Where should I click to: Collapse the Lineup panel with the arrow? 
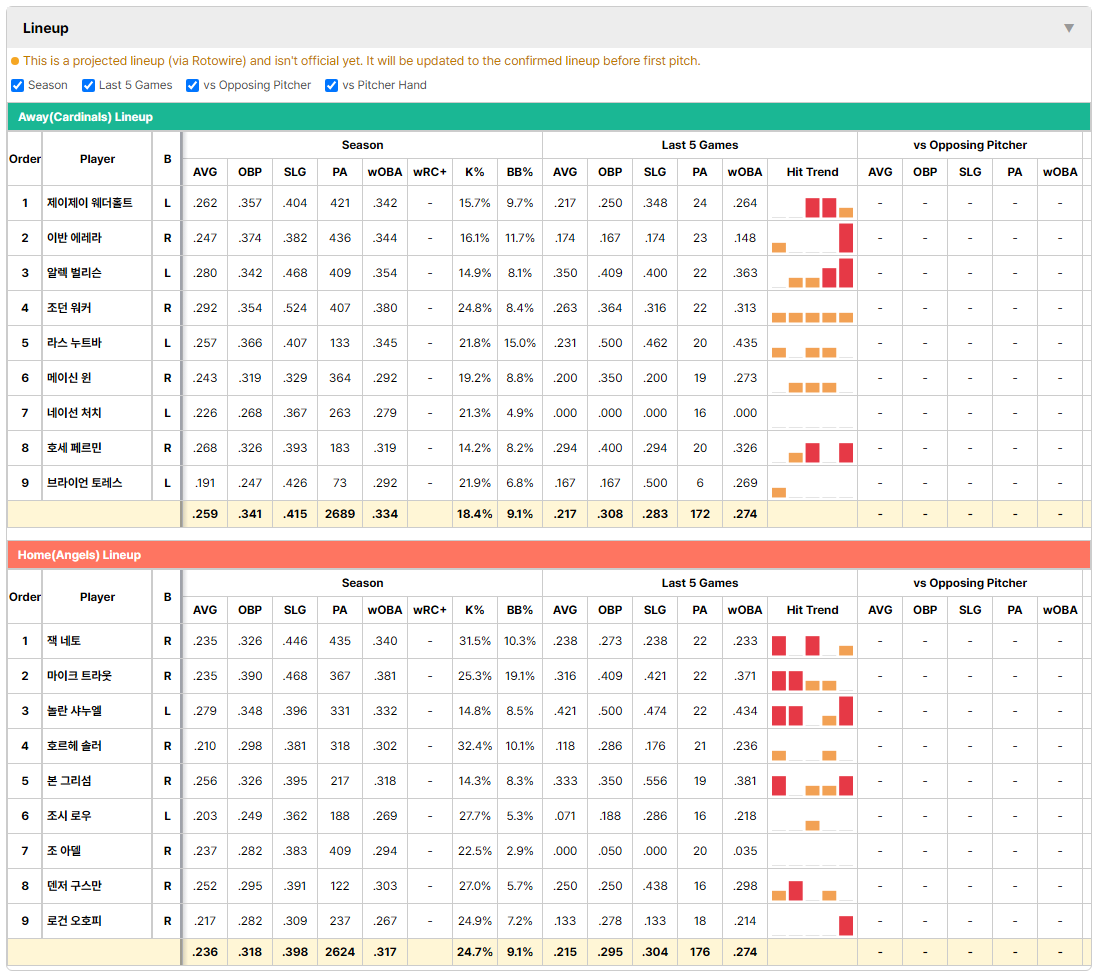1069,28
